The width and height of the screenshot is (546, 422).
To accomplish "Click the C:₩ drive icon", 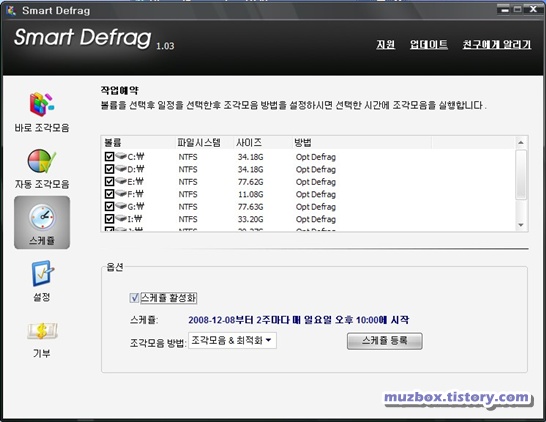I will [121, 156].
